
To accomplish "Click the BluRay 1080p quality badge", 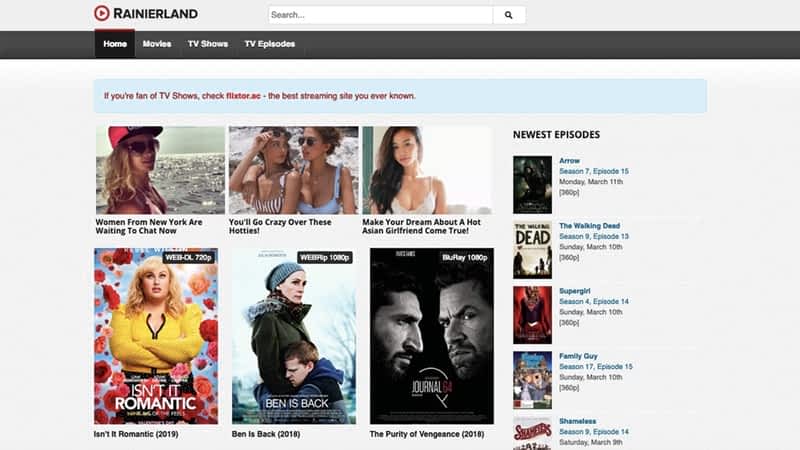I will pos(465,258).
